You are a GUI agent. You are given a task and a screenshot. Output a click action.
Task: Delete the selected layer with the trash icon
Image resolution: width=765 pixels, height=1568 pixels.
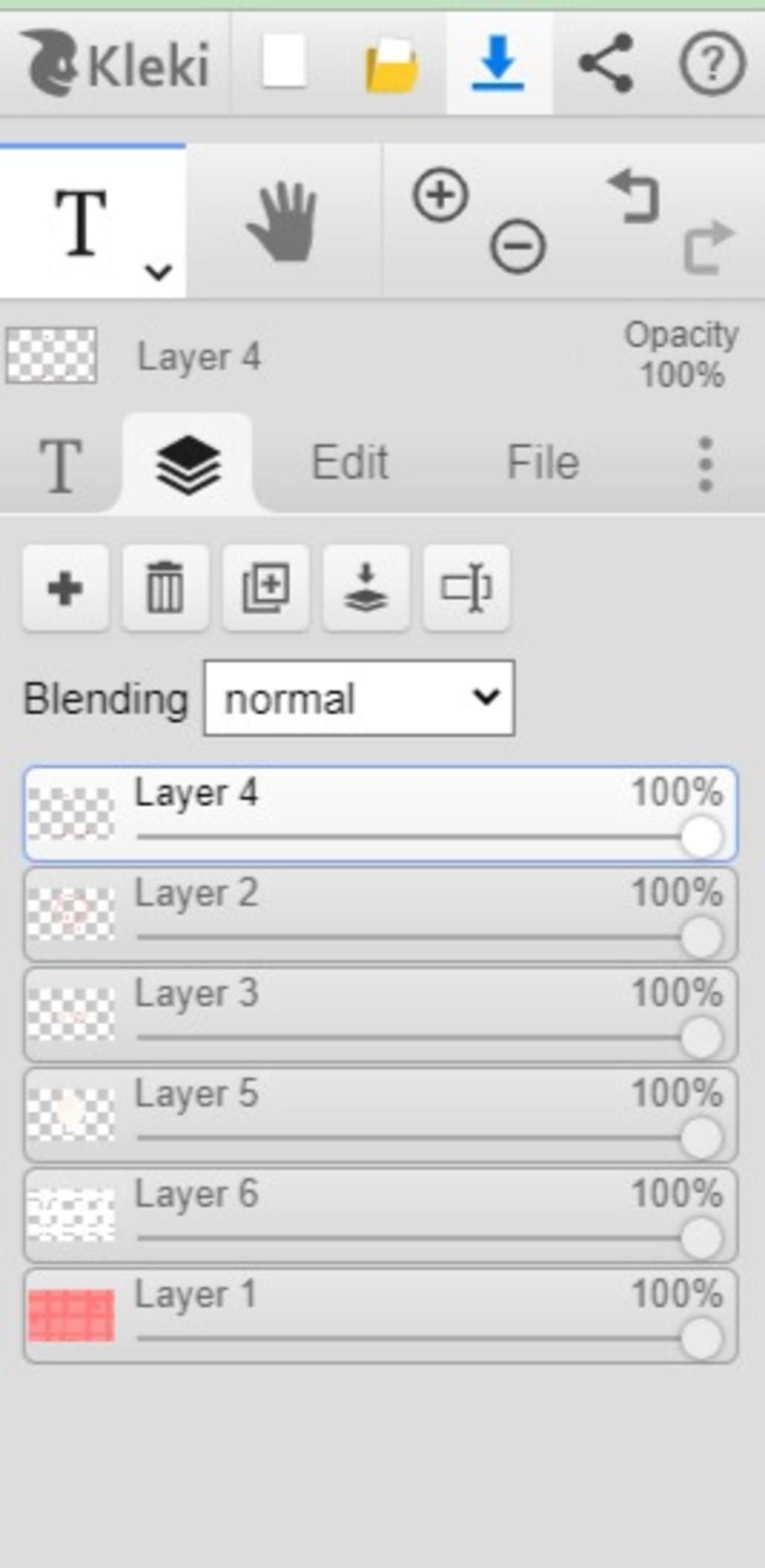pyautogui.click(x=165, y=588)
